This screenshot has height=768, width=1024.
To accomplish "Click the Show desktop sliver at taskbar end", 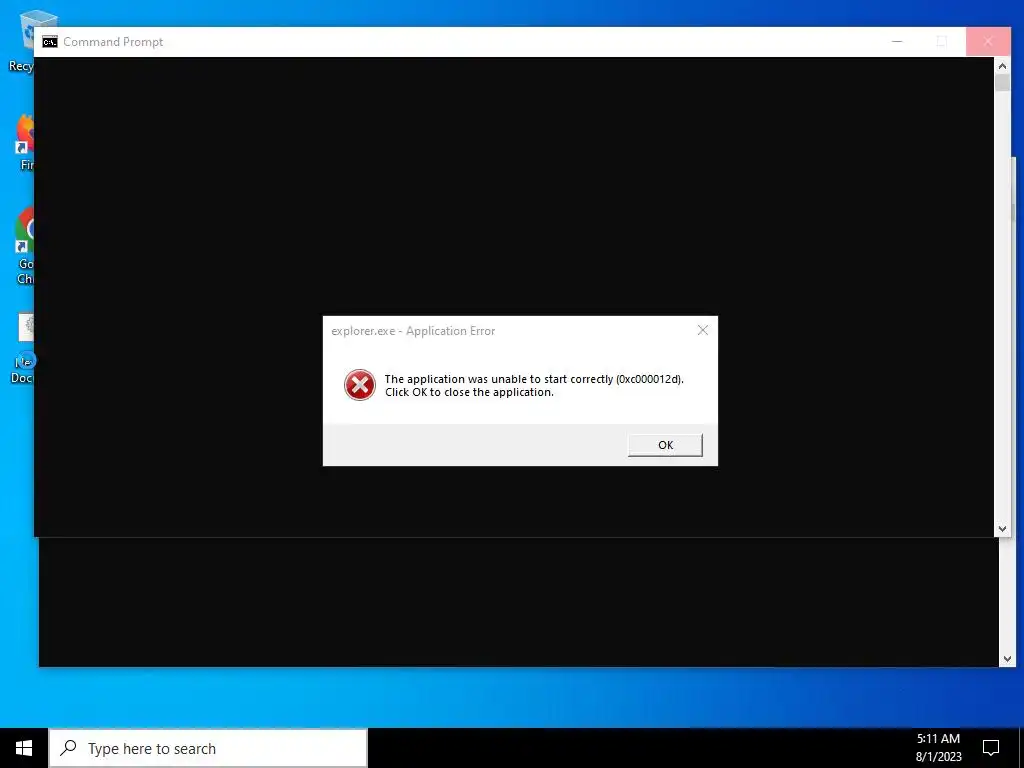I will [x=1021, y=748].
